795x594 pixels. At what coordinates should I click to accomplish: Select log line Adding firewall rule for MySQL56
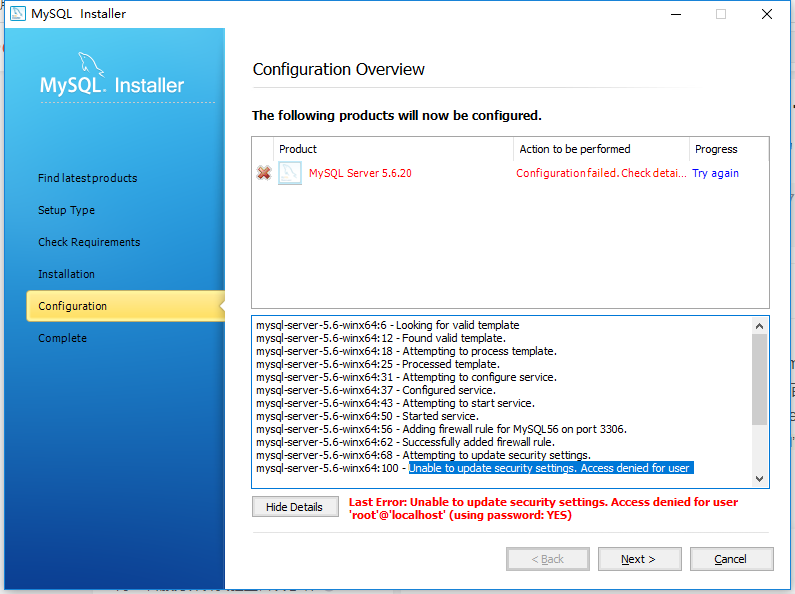point(441,429)
